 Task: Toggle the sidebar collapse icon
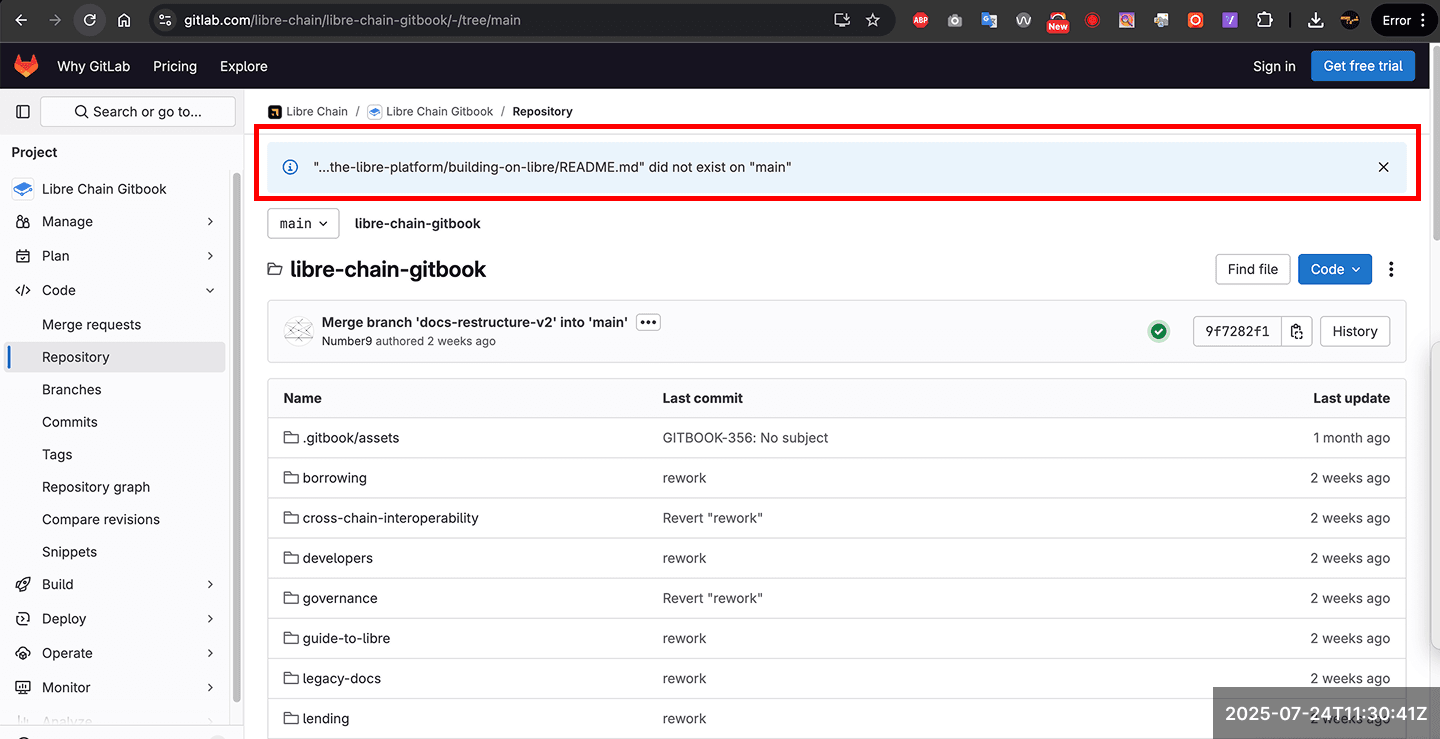coord(23,112)
